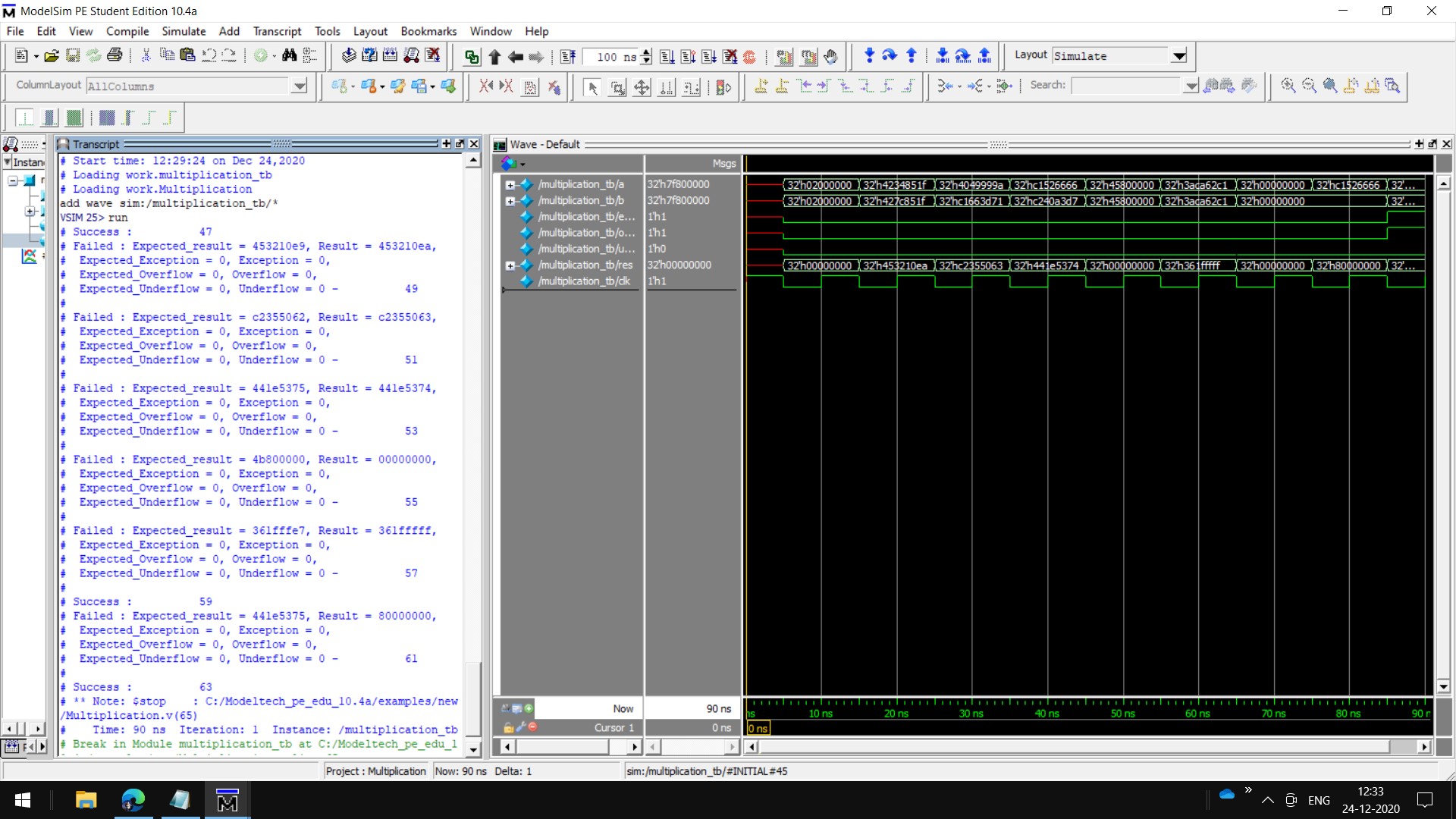Click the Zoom Full magnifier icon
The height and width of the screenshot is (819, 1456).
[x=1330, y=86]
